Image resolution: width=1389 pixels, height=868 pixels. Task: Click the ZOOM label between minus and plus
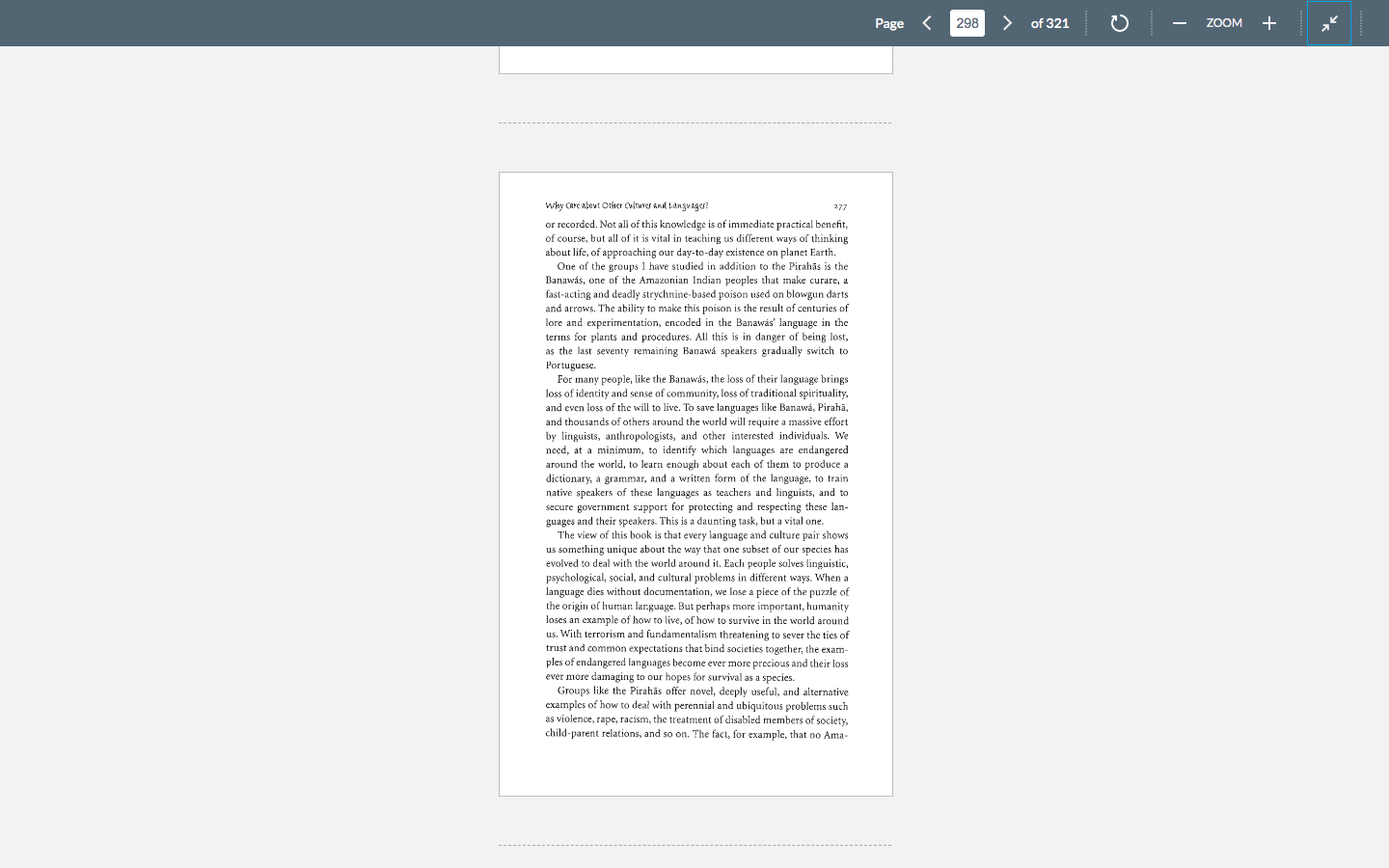coord(1223,22)
